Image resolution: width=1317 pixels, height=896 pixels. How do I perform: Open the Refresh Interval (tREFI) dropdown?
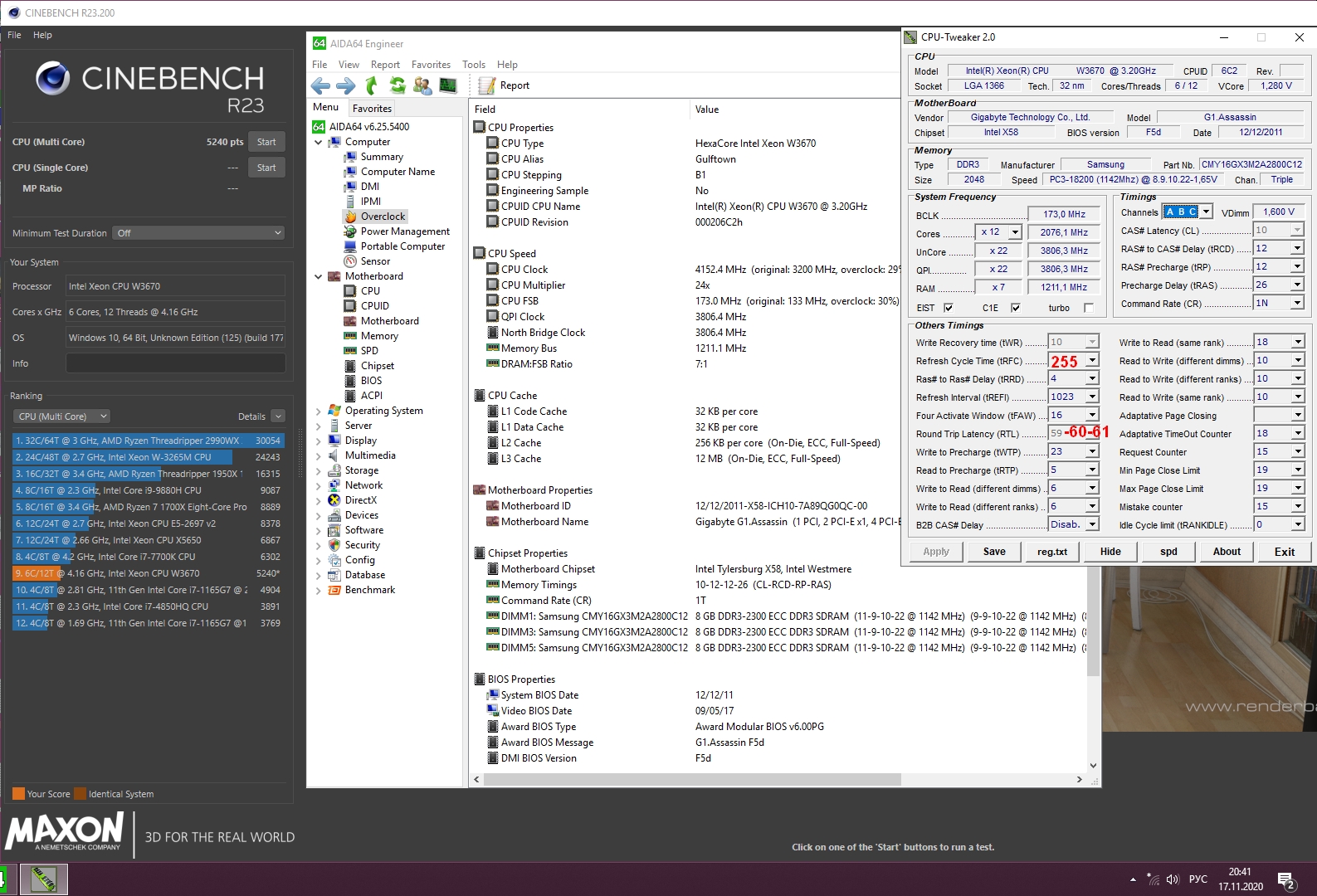click(1092, 397)
